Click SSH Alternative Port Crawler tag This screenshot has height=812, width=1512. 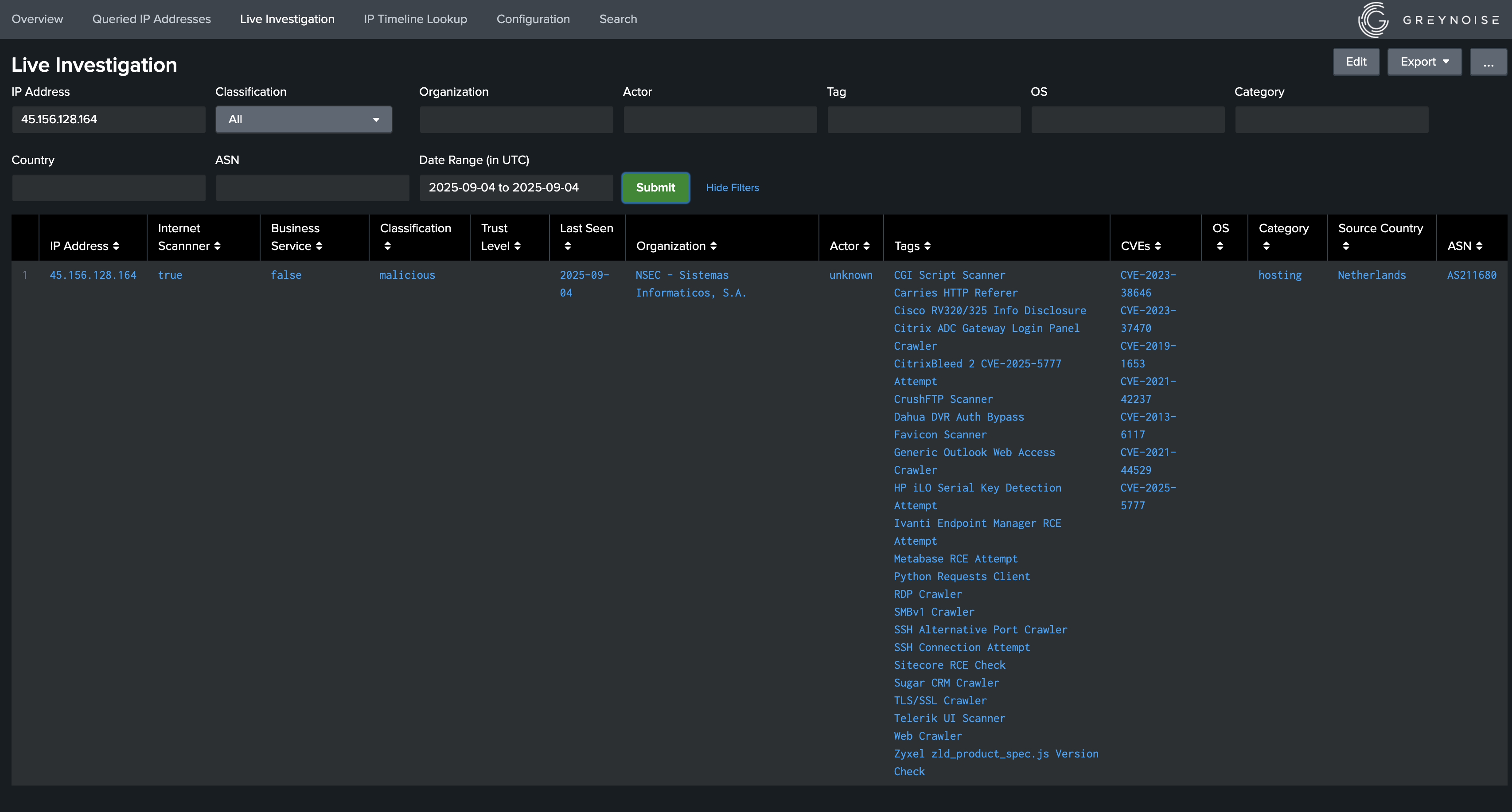[x=980, y=629]
